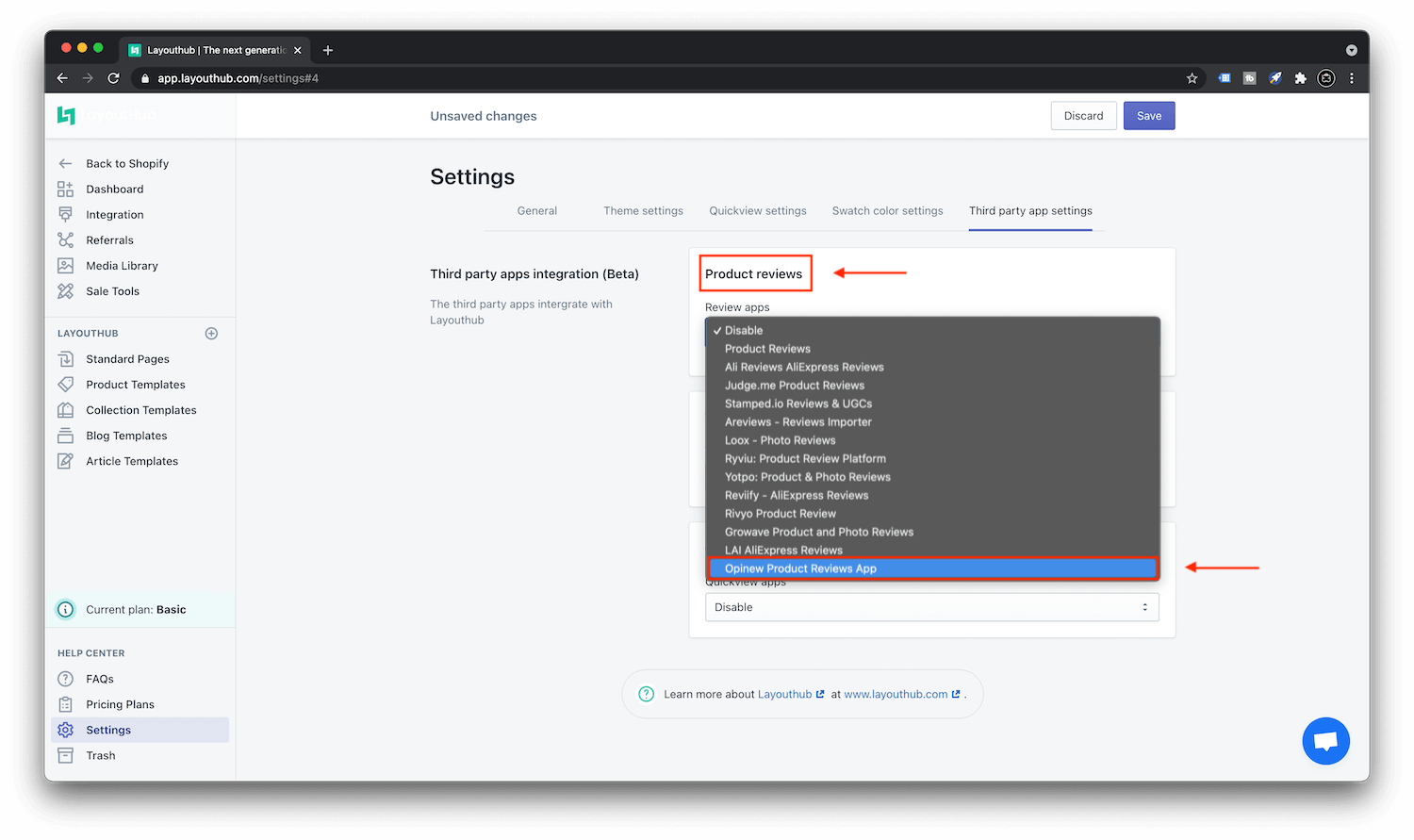Open Dashboard via its grid icon

coord(65,189)
